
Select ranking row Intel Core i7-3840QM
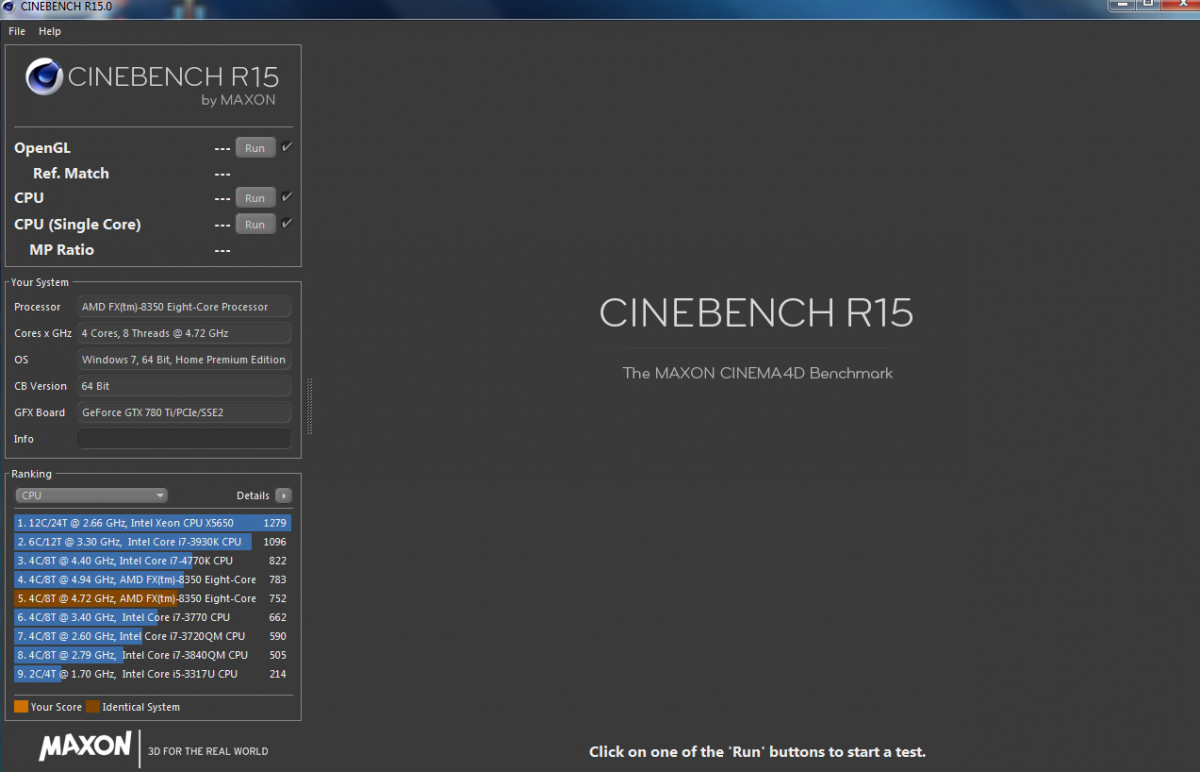[x=153, y=655]
